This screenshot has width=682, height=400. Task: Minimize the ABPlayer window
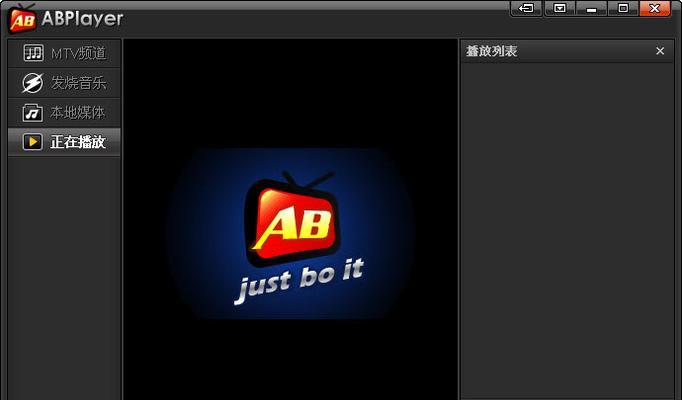coord(591,8)
